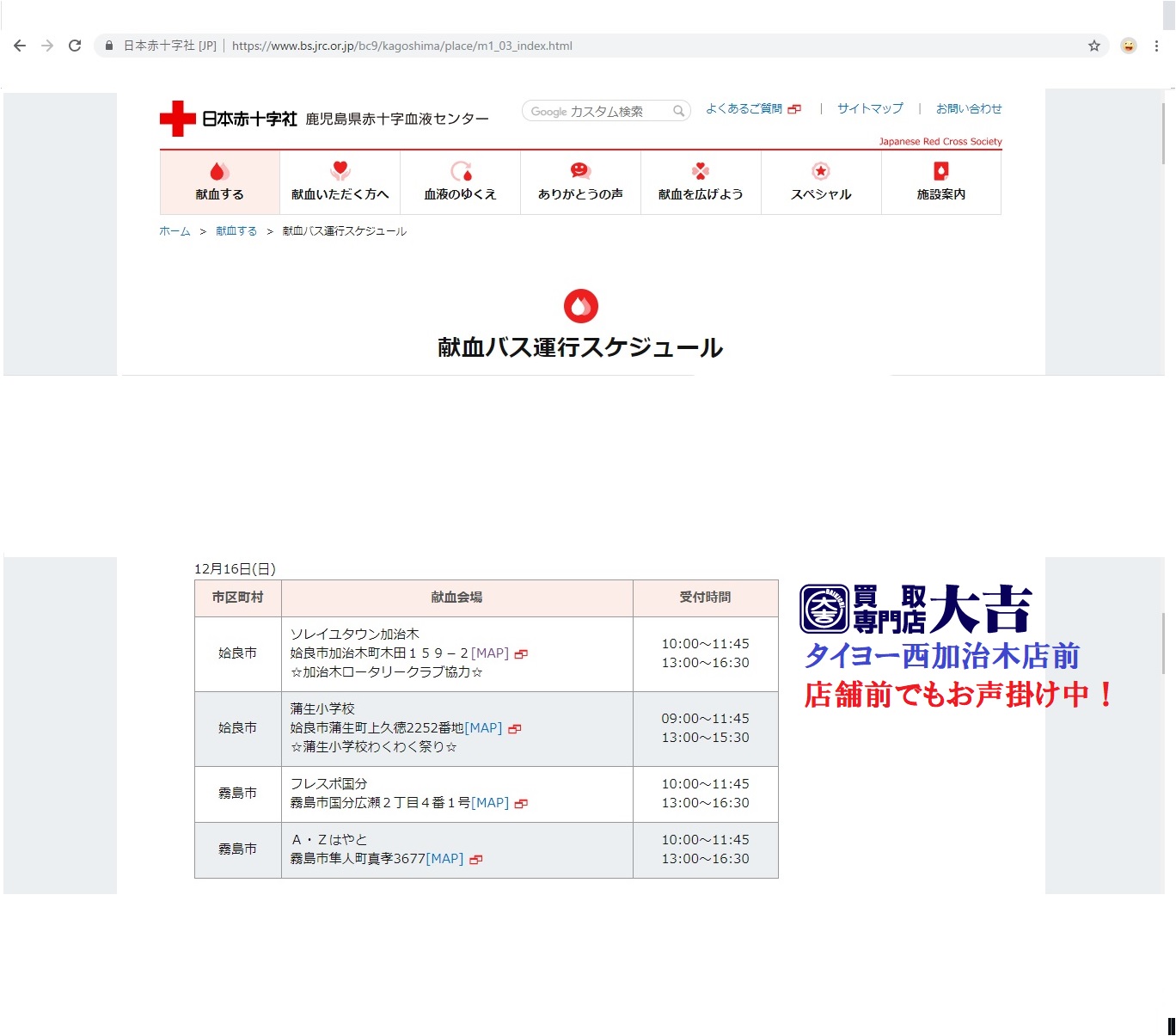Go to ありがとうの声 section
The image size is (1176, 1036).
tap(580, 182)
